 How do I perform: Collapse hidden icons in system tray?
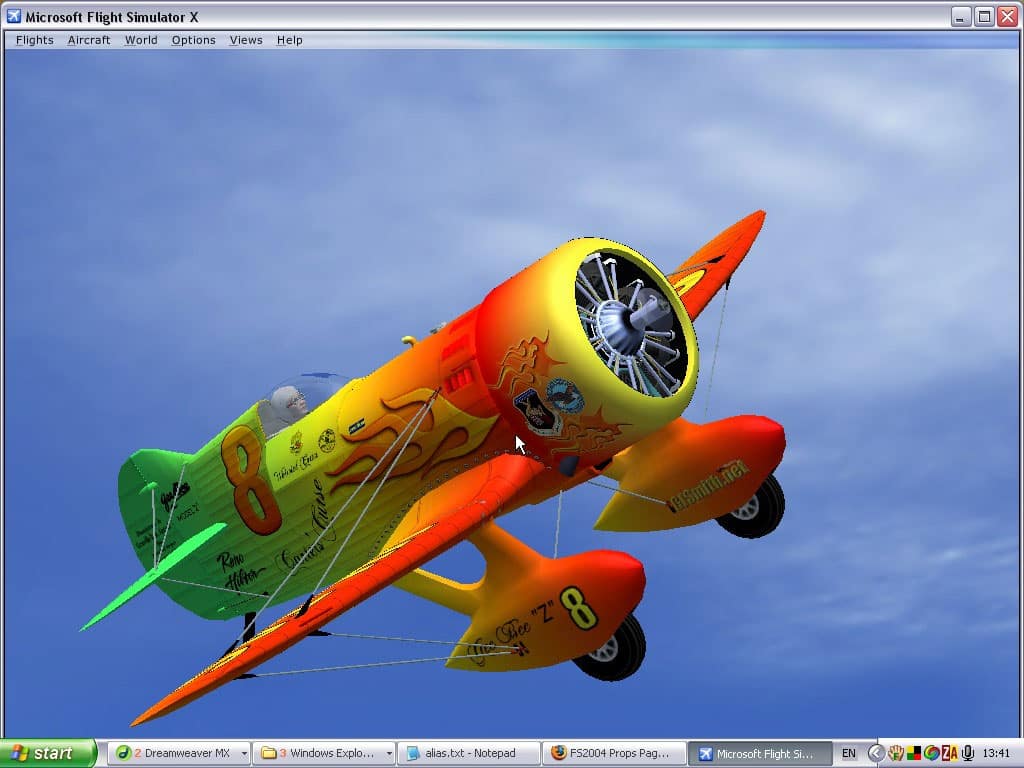[x=876, y=753]
